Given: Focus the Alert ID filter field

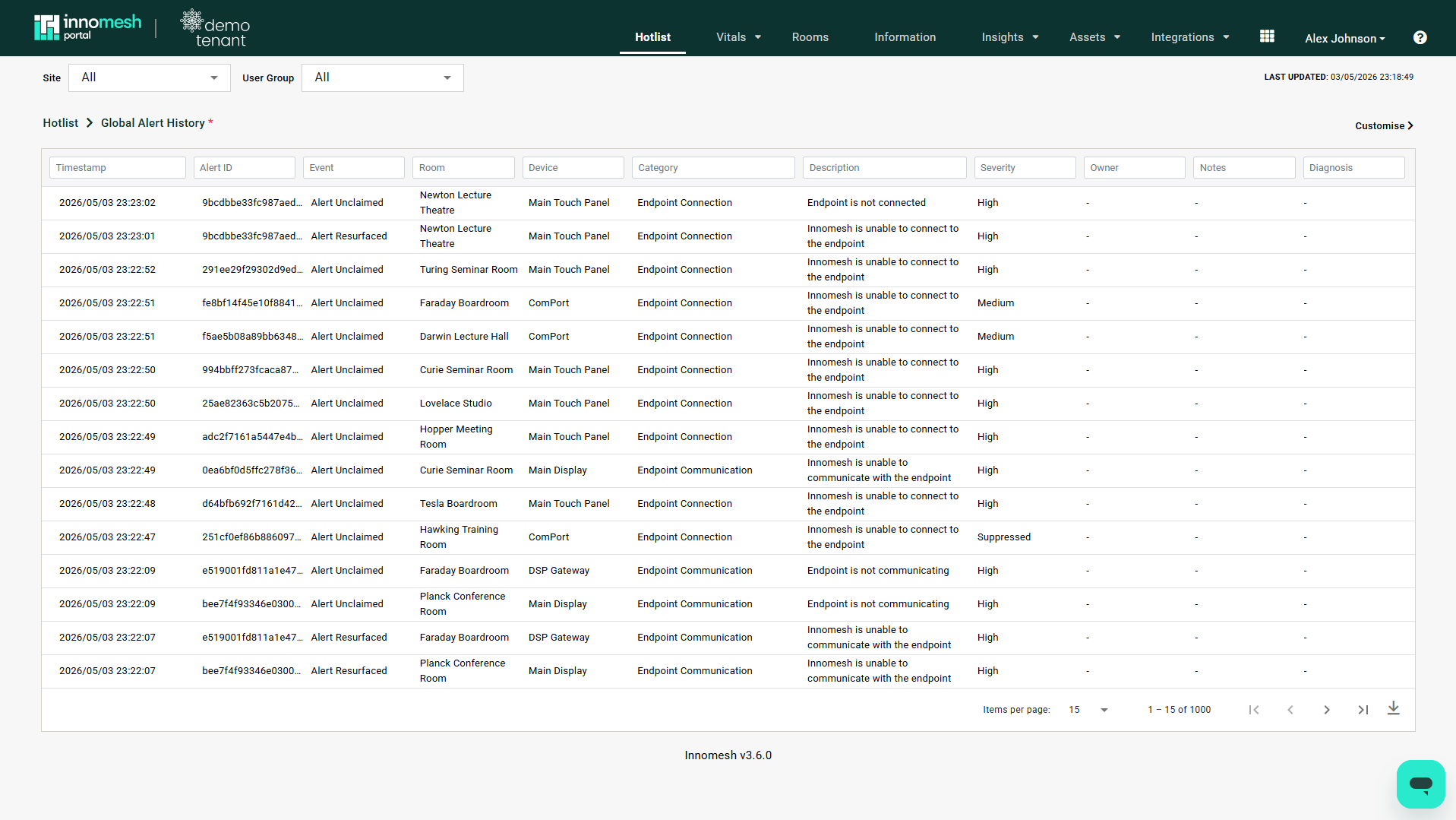Looking at the screenshot, I should click(245, 168).
